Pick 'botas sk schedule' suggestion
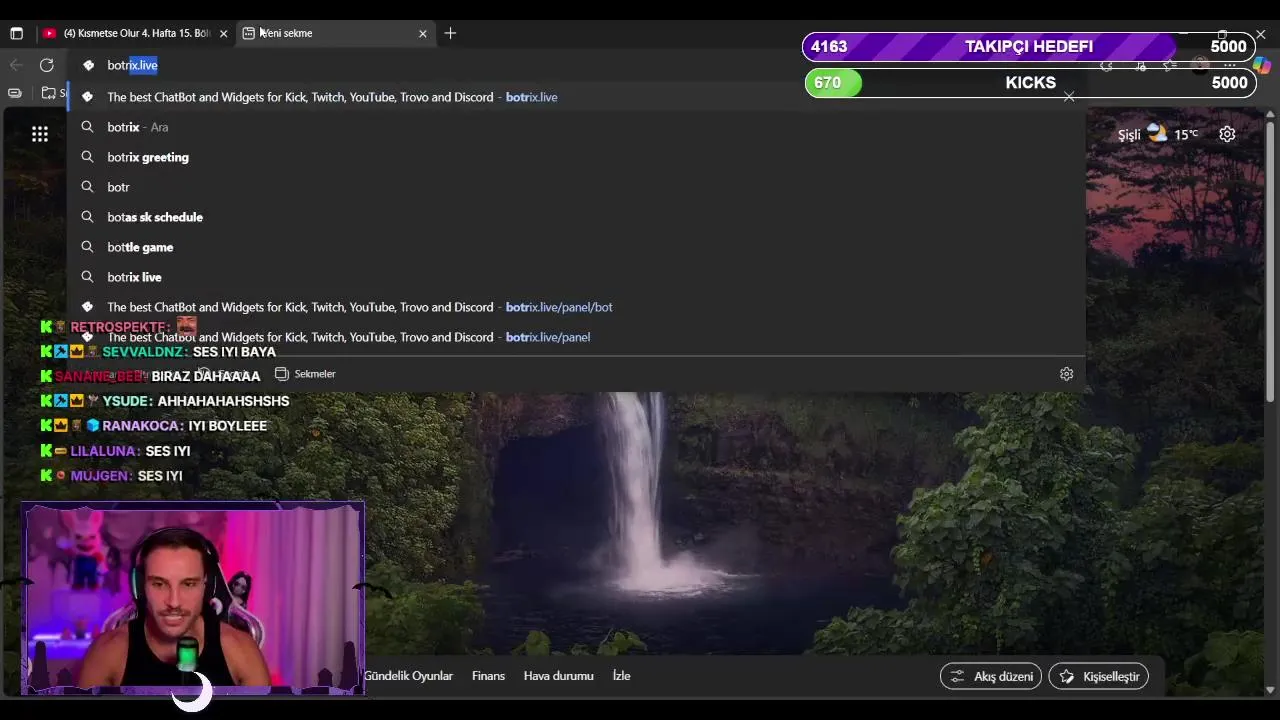This screenshot has height=720, width=1280. click(576, 217)
